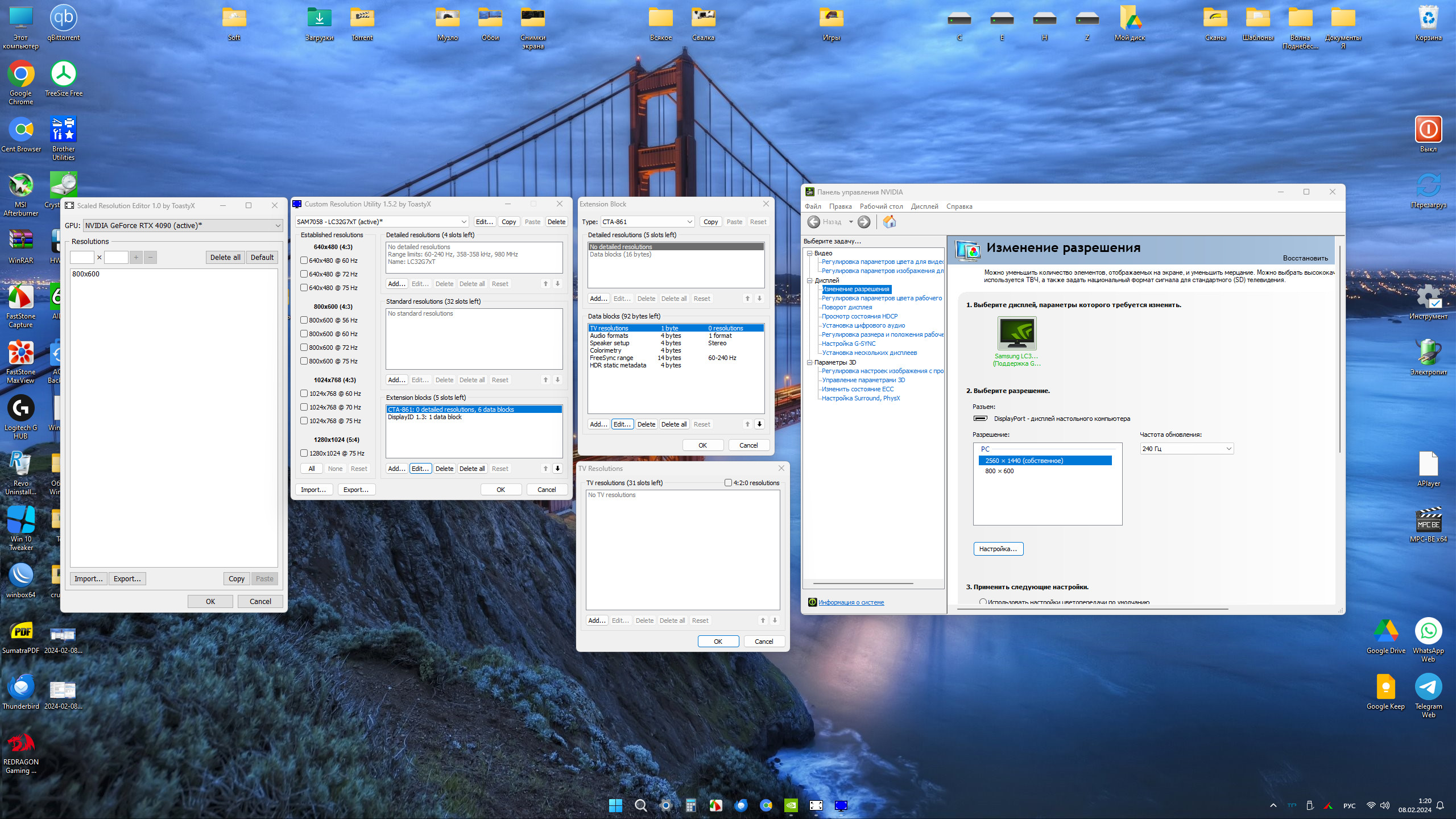Click the NVIDIA Home icon in toolbar
Viewport: 1456px width, 819px height.
pos(890,222)
